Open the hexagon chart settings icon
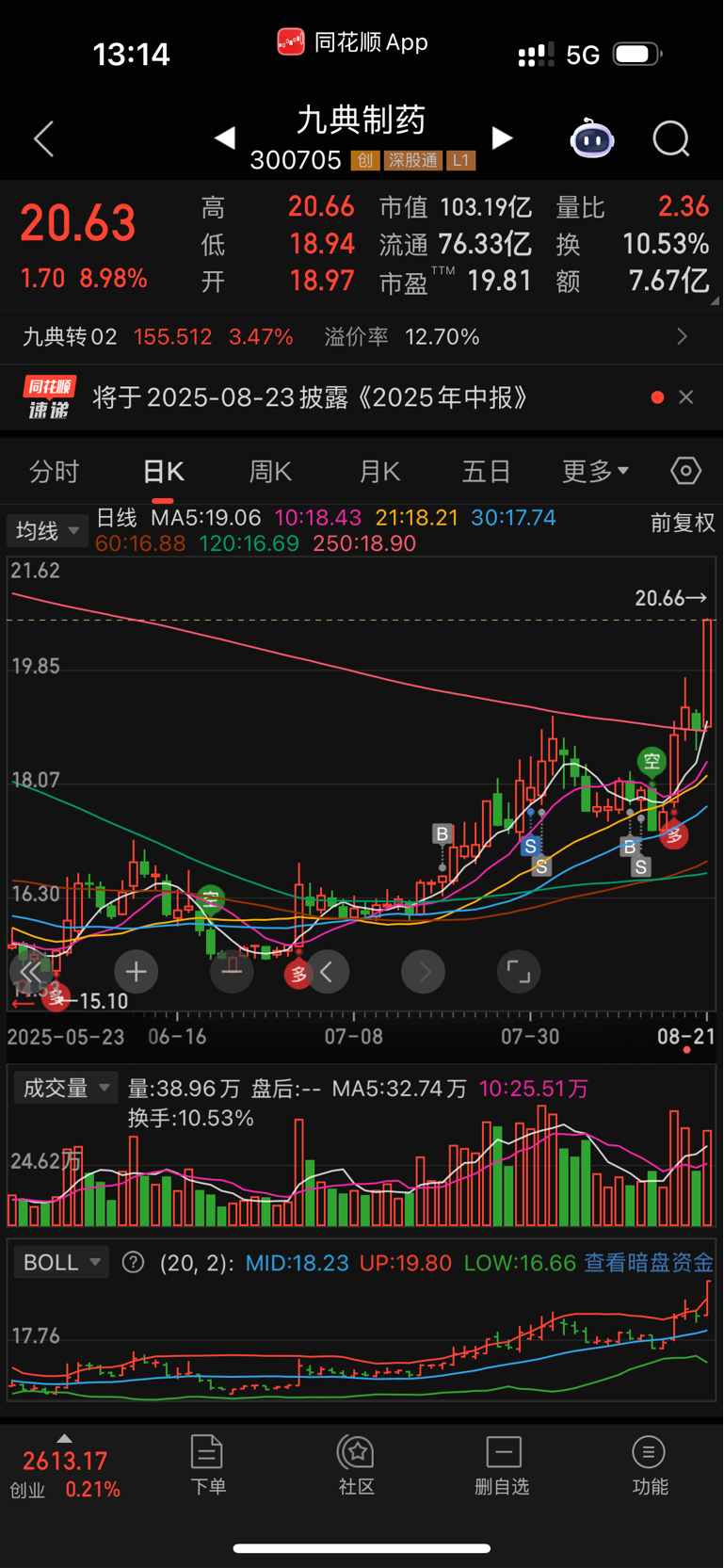 (x=685, y=471)
